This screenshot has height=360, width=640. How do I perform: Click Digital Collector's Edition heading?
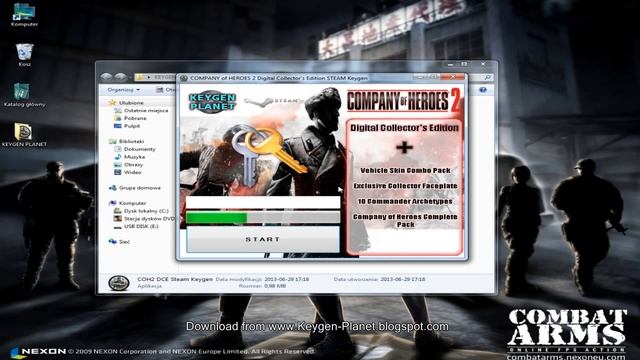404,128
